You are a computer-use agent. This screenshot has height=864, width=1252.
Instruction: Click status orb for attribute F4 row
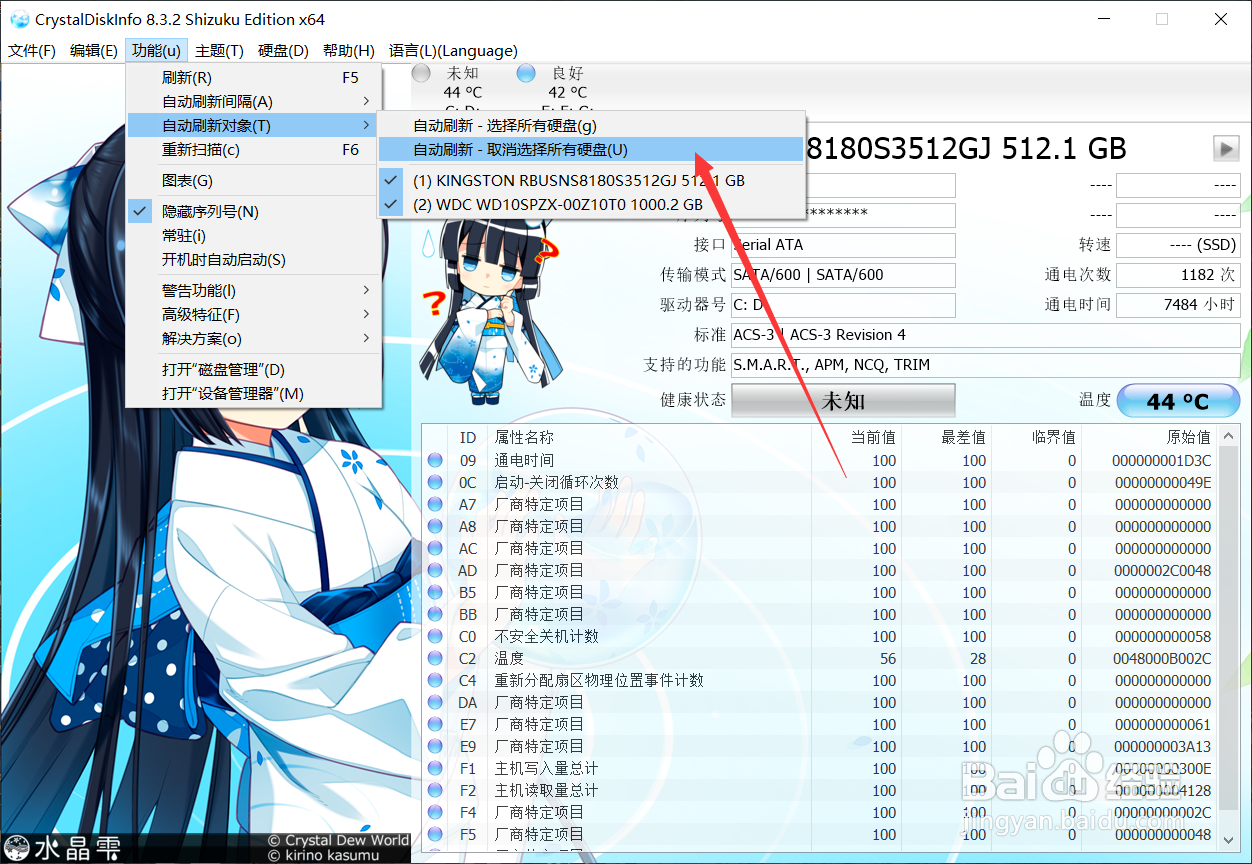(435, 813)
